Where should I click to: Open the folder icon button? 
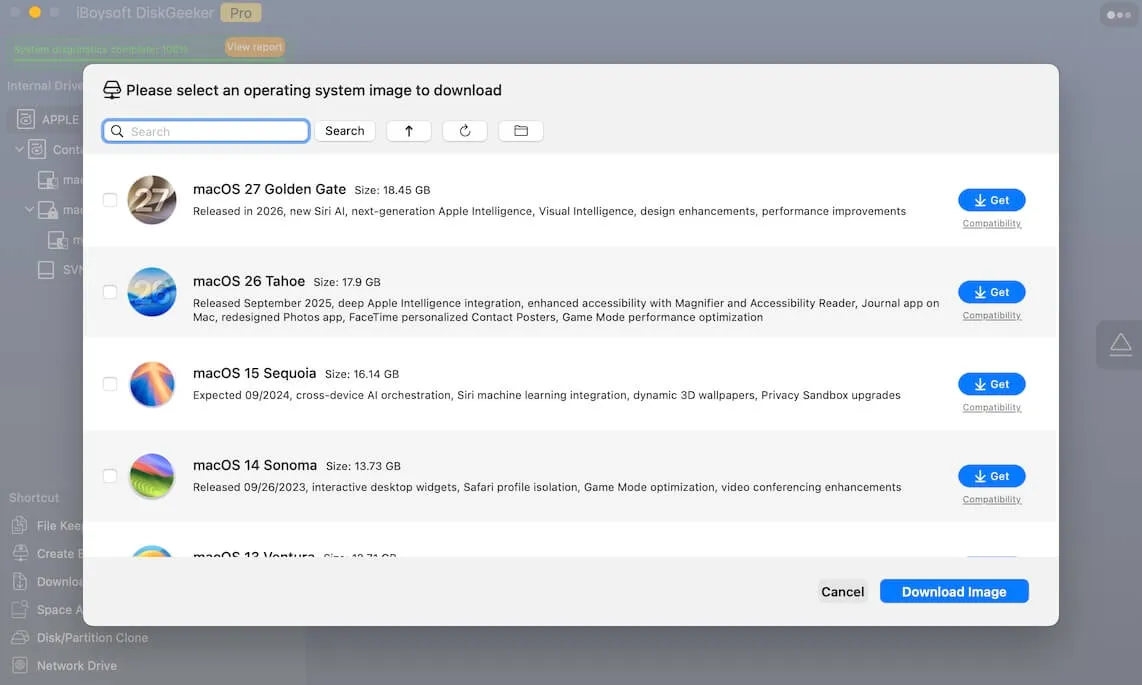pyautogui.click(x=521, y=131)
